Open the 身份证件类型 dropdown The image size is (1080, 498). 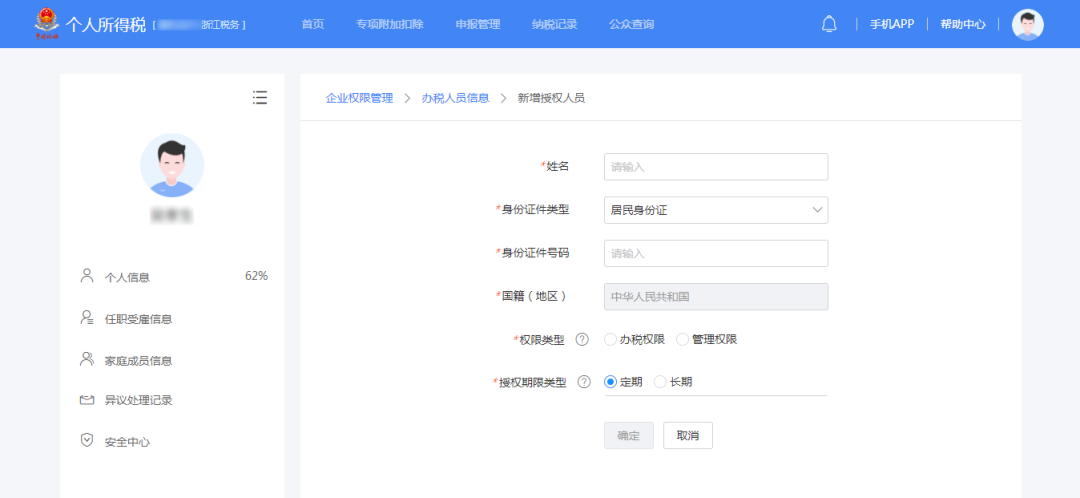(716, 210)
